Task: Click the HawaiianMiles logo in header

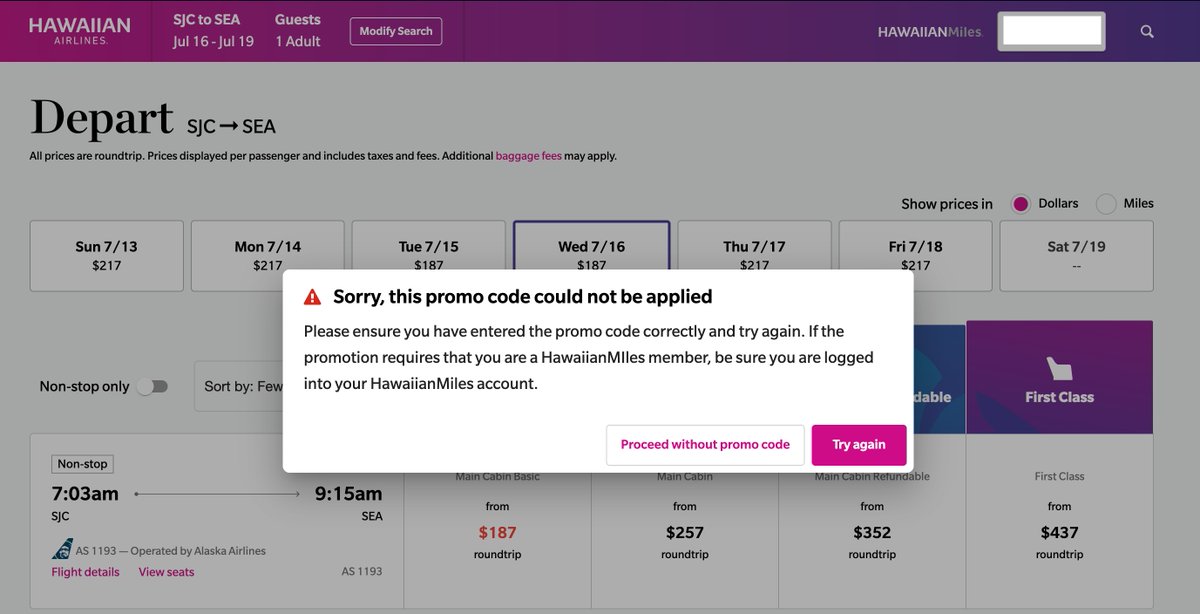Action: click(930, 32)
